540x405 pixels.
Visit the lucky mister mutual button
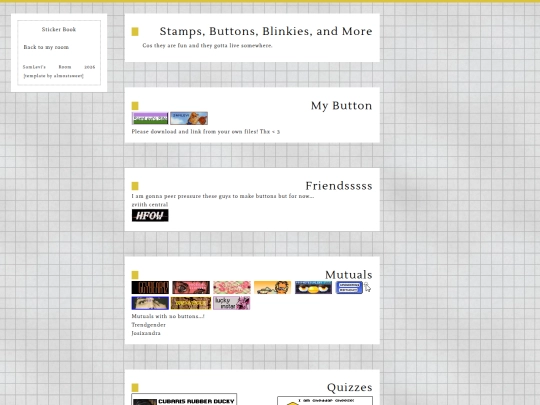click(x=232, y=303)
